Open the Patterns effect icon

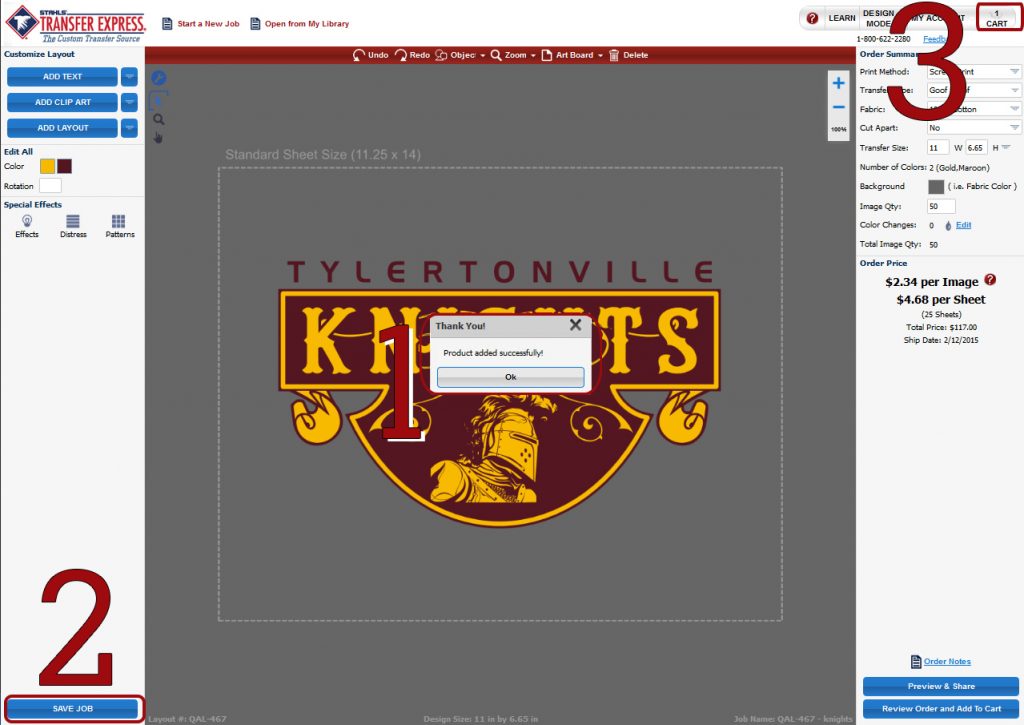(119, 222)
